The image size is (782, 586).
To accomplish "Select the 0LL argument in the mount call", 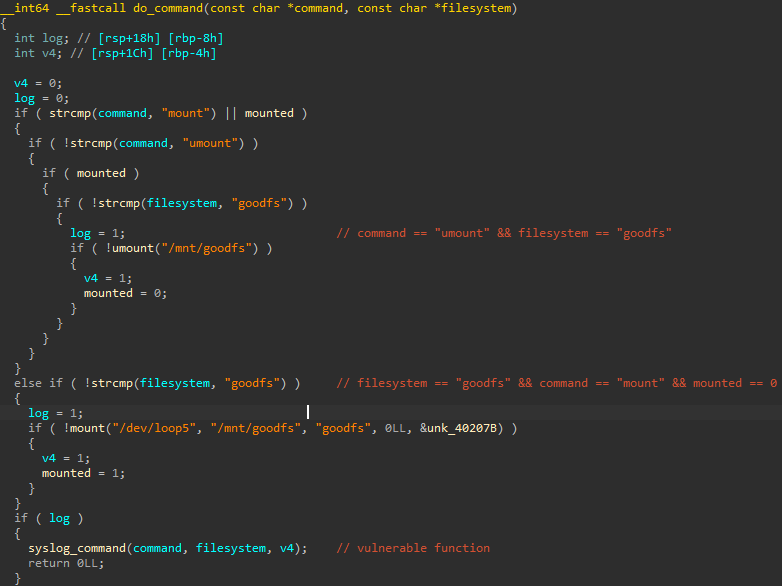I will point(395,428).
